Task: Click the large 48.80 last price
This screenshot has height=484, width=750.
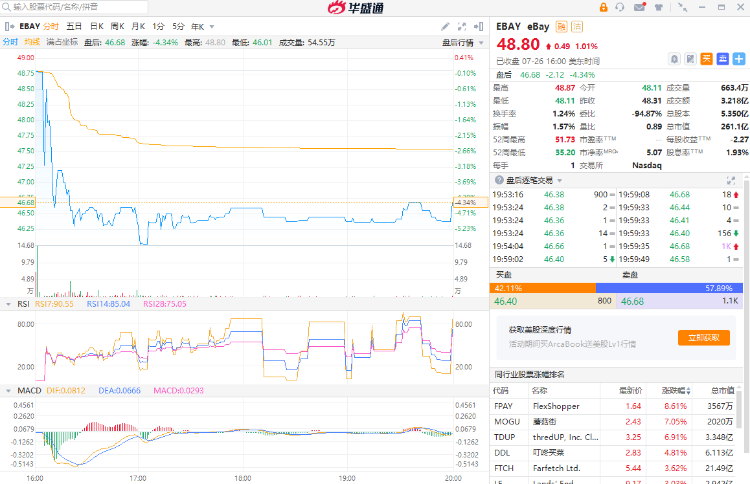Action: [x=518, y=44]
